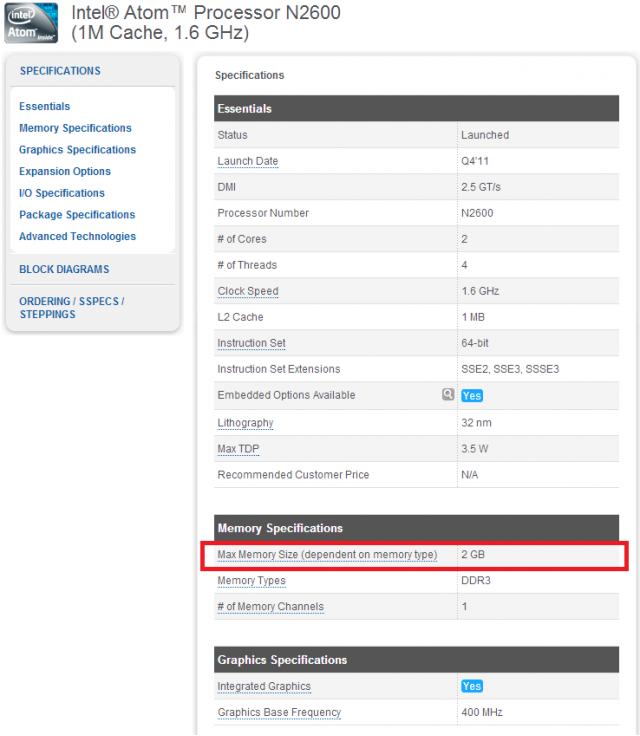
Task: Click the Max Memory Size term link
Action: 327,554
